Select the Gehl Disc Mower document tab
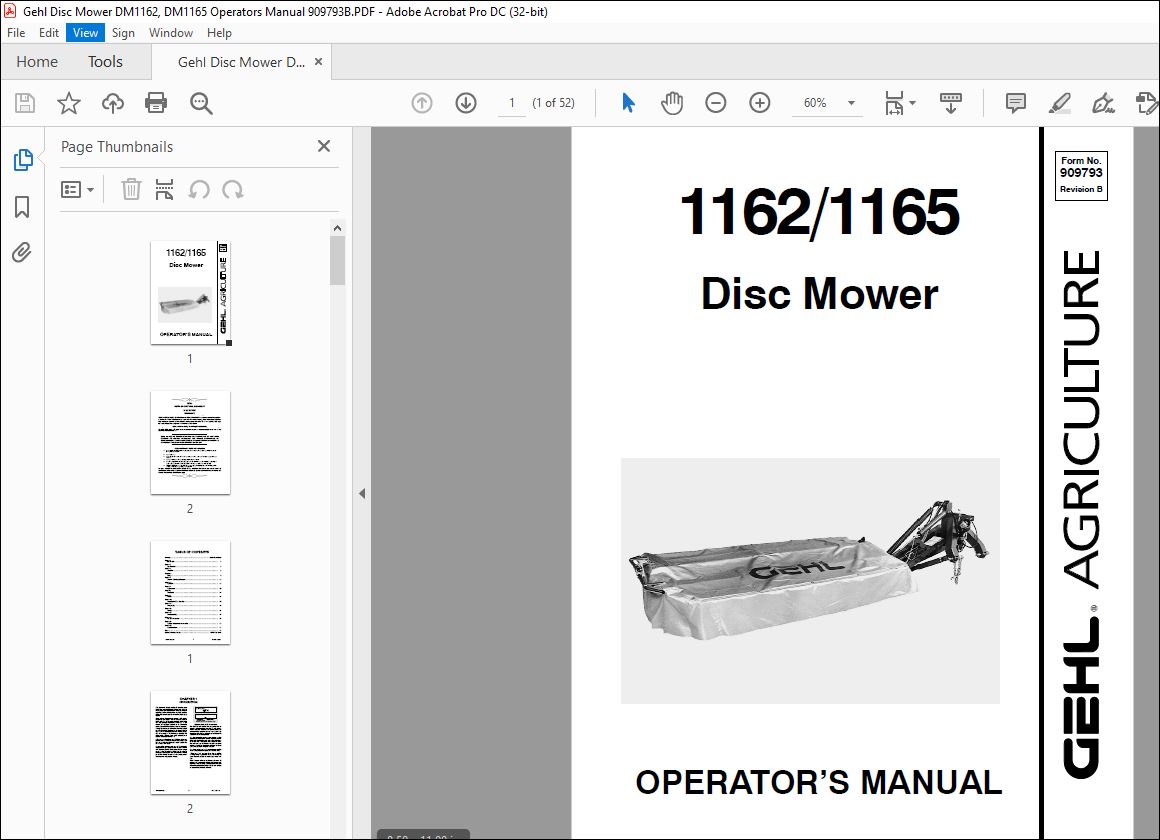The image size is (1160, 840). point(241,62)
